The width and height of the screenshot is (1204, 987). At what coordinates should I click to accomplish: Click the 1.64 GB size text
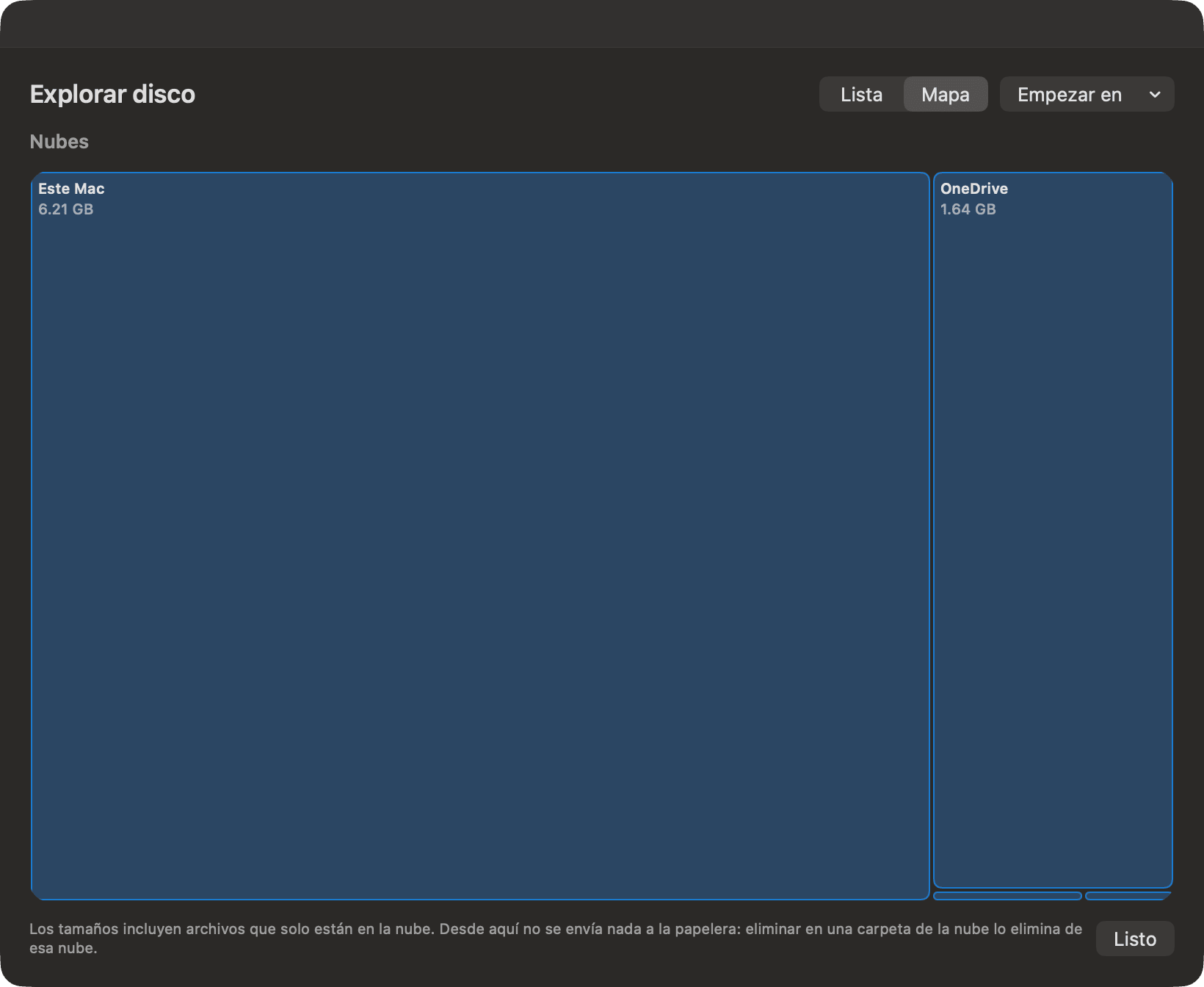(968, 209)
